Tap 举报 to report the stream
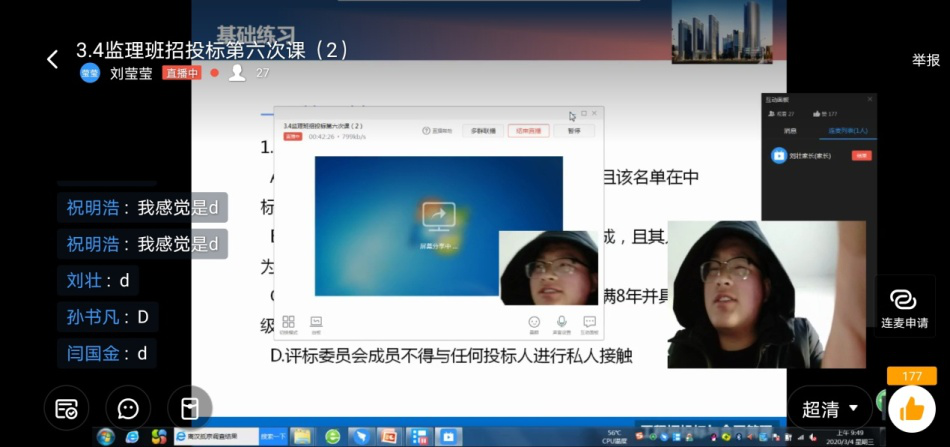 pos(925,60)
